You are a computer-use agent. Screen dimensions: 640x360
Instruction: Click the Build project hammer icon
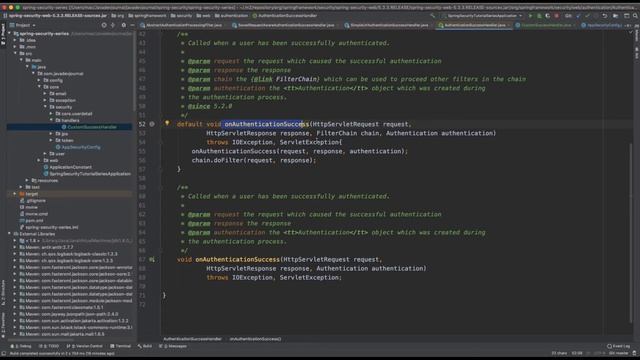click(432, 16)
